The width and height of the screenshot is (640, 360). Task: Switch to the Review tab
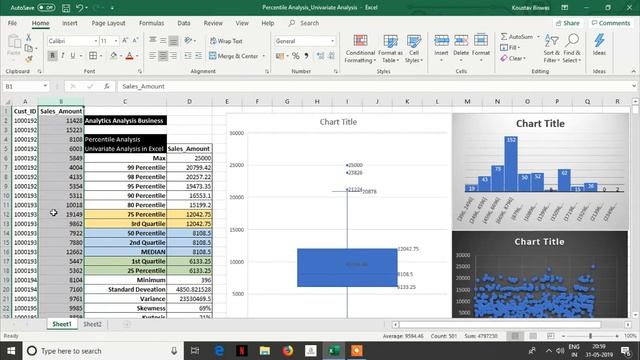pyautogui.click(x=213, y=23)
